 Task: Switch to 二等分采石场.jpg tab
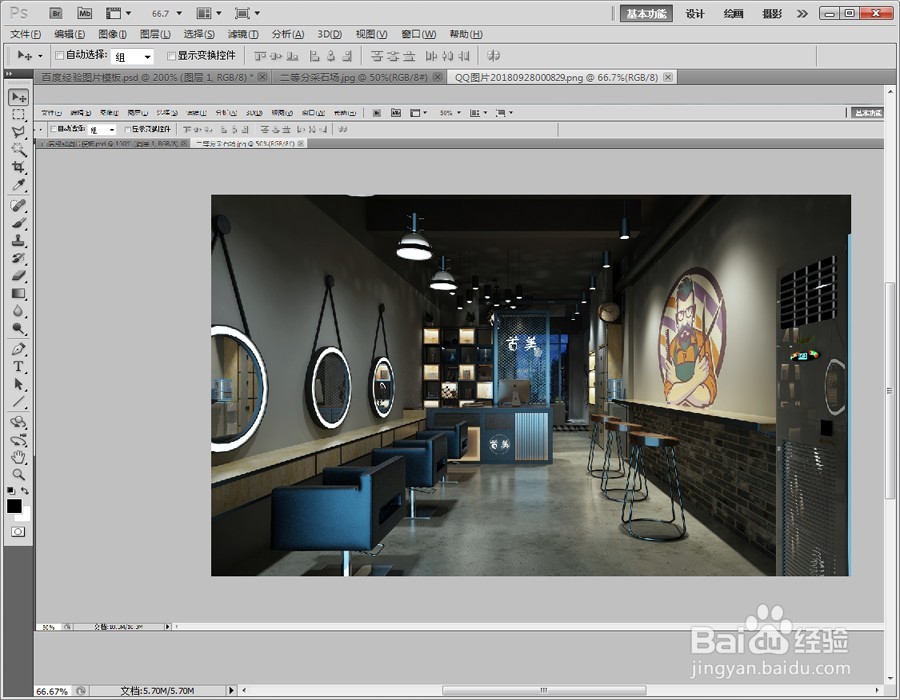click(353, 77)
